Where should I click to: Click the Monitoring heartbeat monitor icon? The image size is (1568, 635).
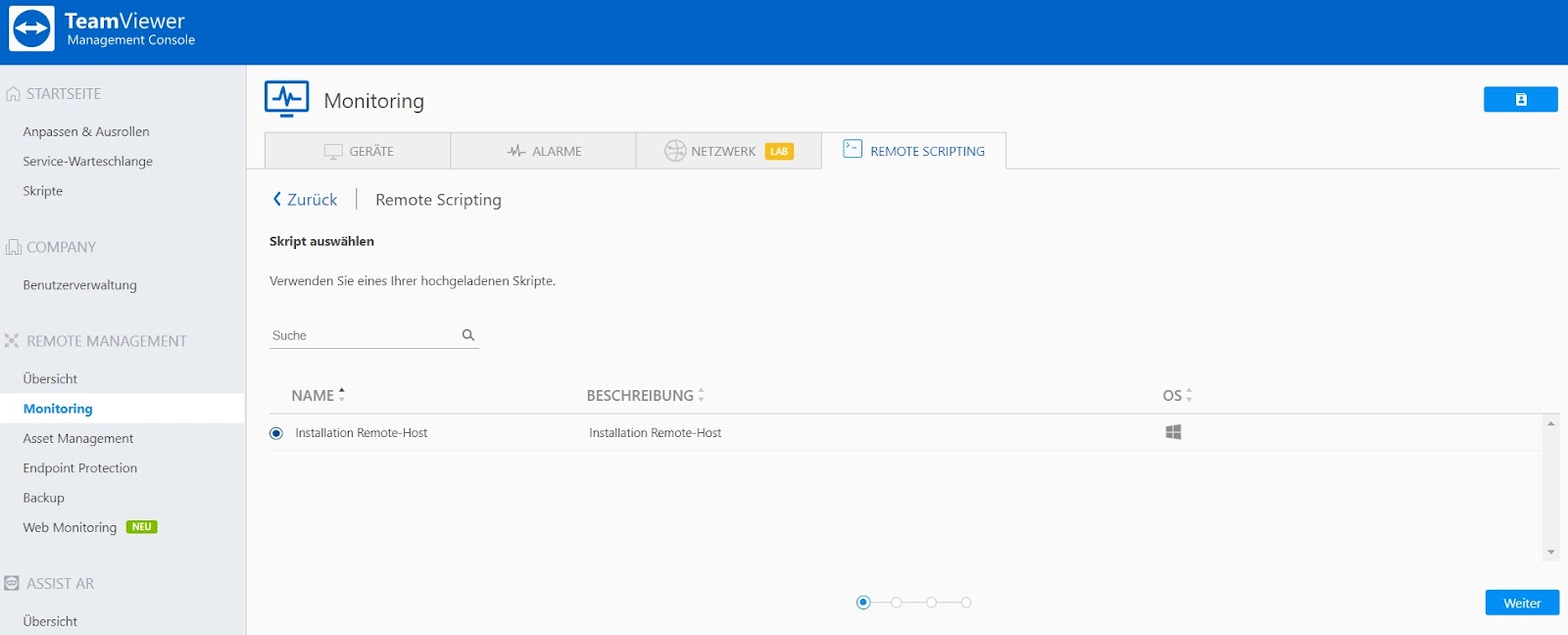click(x=287, y=99)
